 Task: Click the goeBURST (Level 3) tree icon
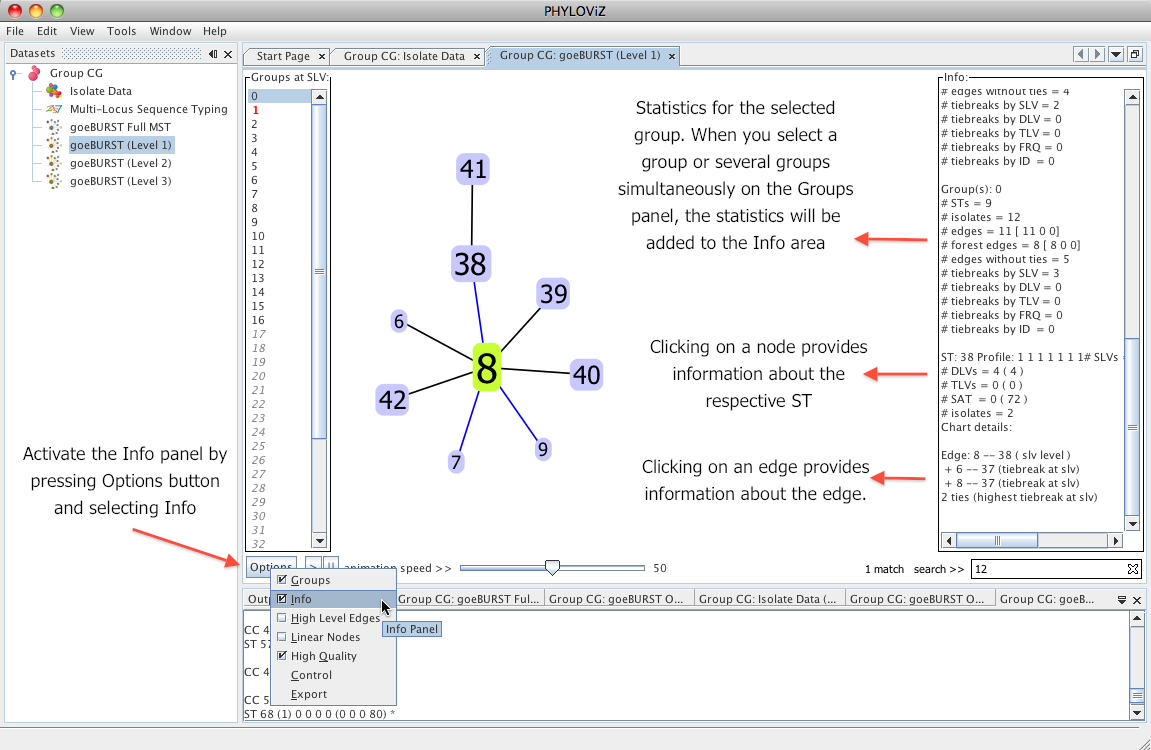click(x=54, y=181)
